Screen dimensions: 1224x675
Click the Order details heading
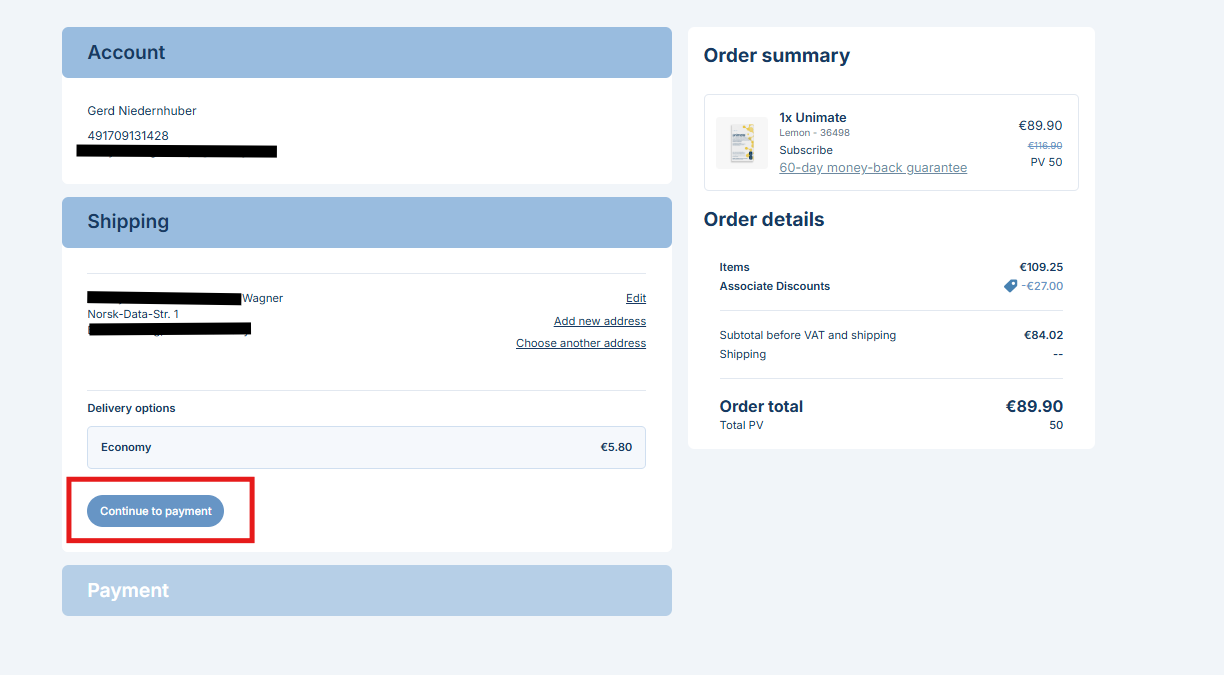764,220
